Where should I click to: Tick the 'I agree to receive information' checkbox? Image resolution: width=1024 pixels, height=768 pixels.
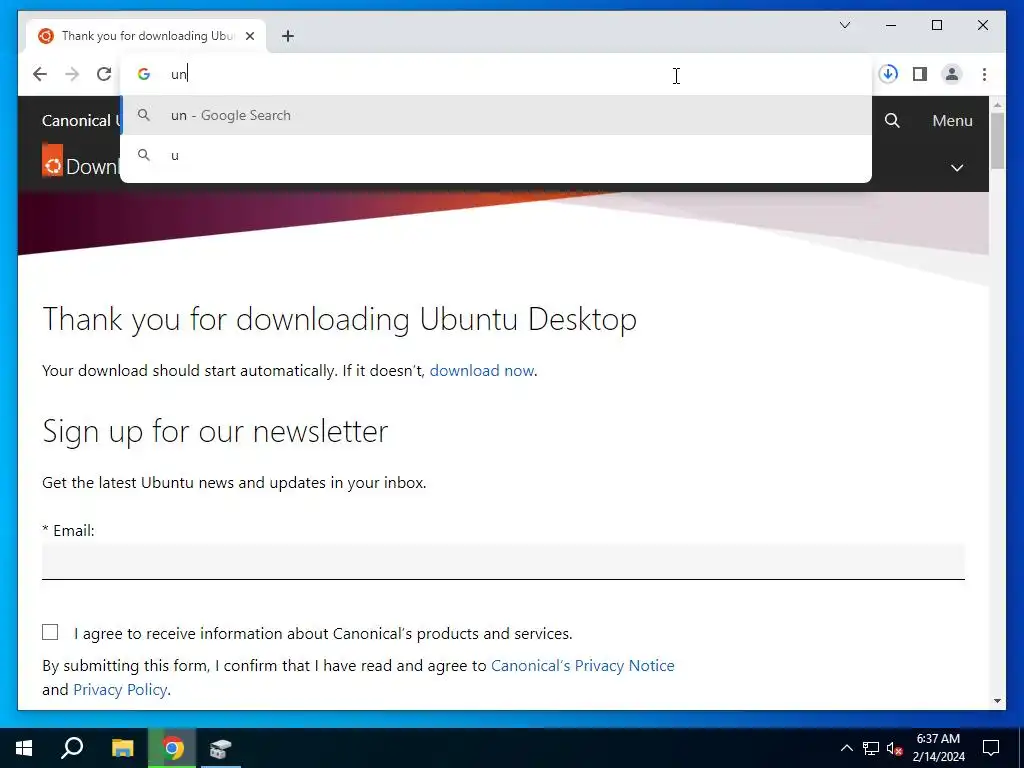(50, 632)
